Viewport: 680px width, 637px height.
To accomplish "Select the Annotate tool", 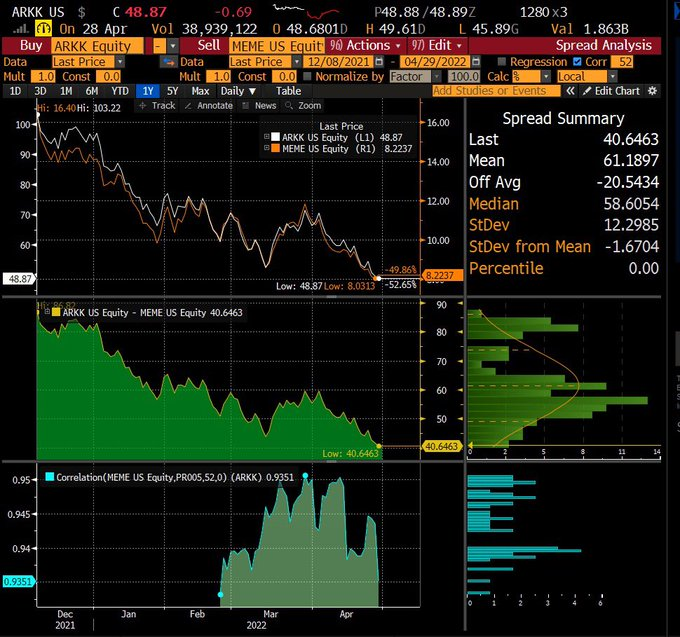I will [x=209, y=105].
